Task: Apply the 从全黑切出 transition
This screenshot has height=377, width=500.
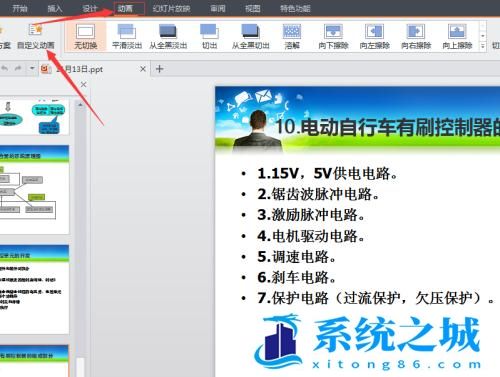Action: point(251,37)
